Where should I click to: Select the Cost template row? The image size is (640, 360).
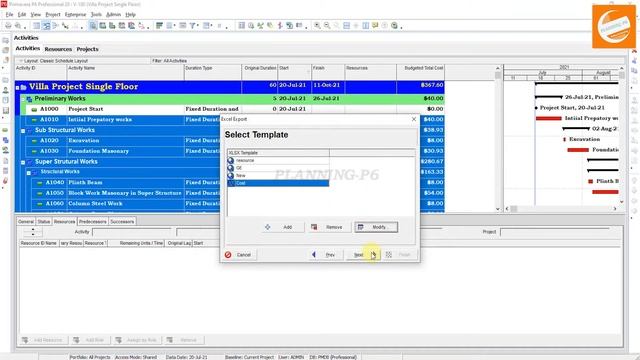click(x=278, y=183)
